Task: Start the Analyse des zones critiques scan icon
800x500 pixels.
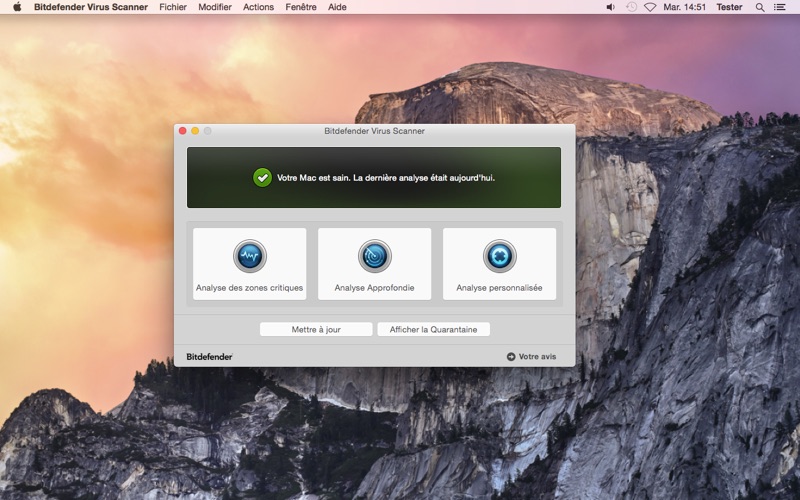Action: [x=250, y=256]
